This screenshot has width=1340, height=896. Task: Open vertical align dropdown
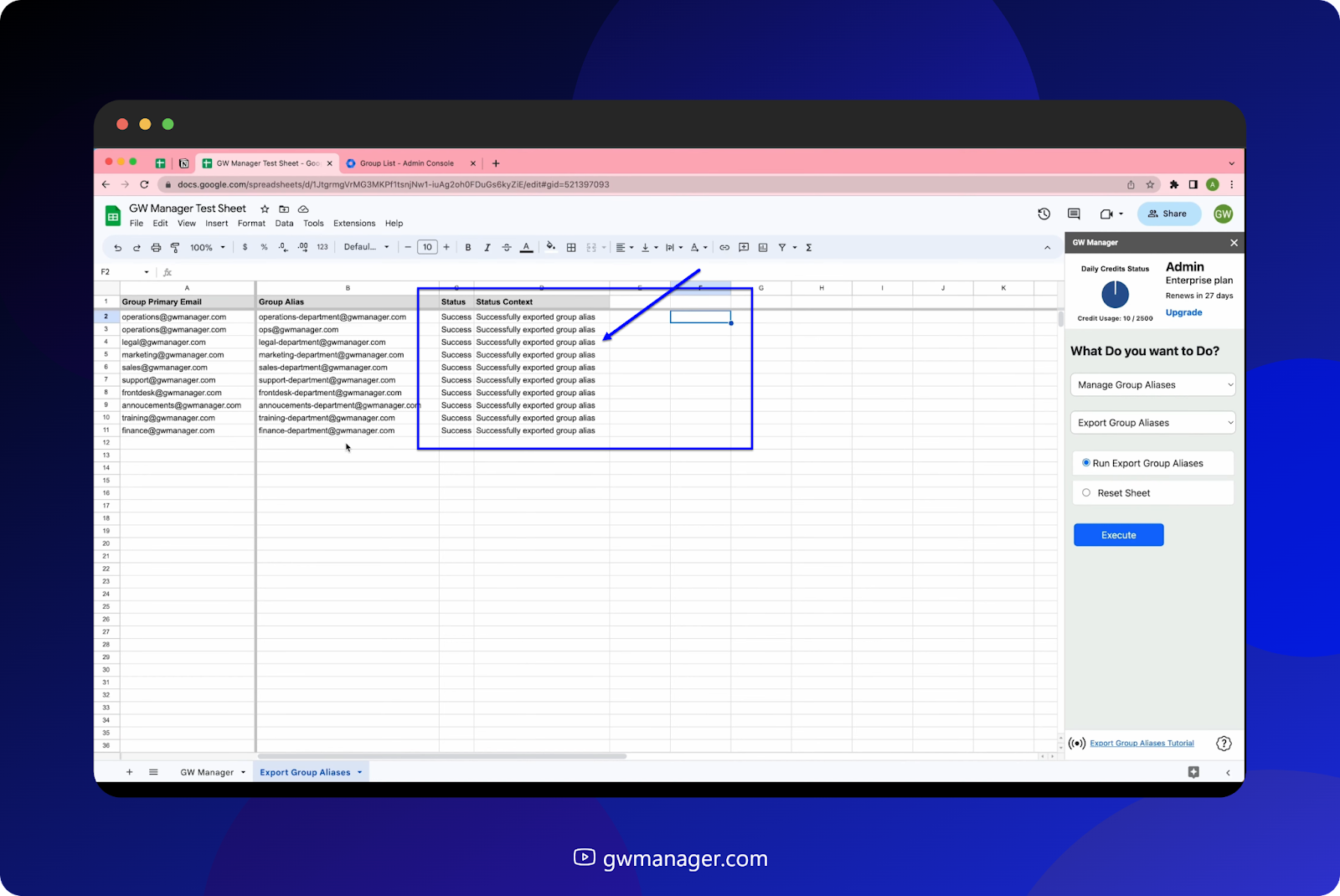[x=649, y=248]
